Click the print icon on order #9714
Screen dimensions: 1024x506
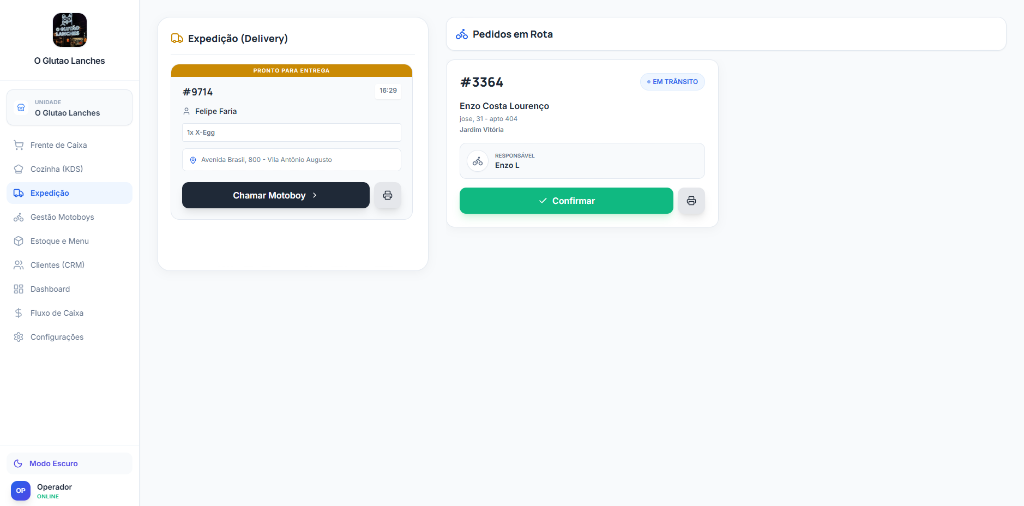tap(387, 195)
